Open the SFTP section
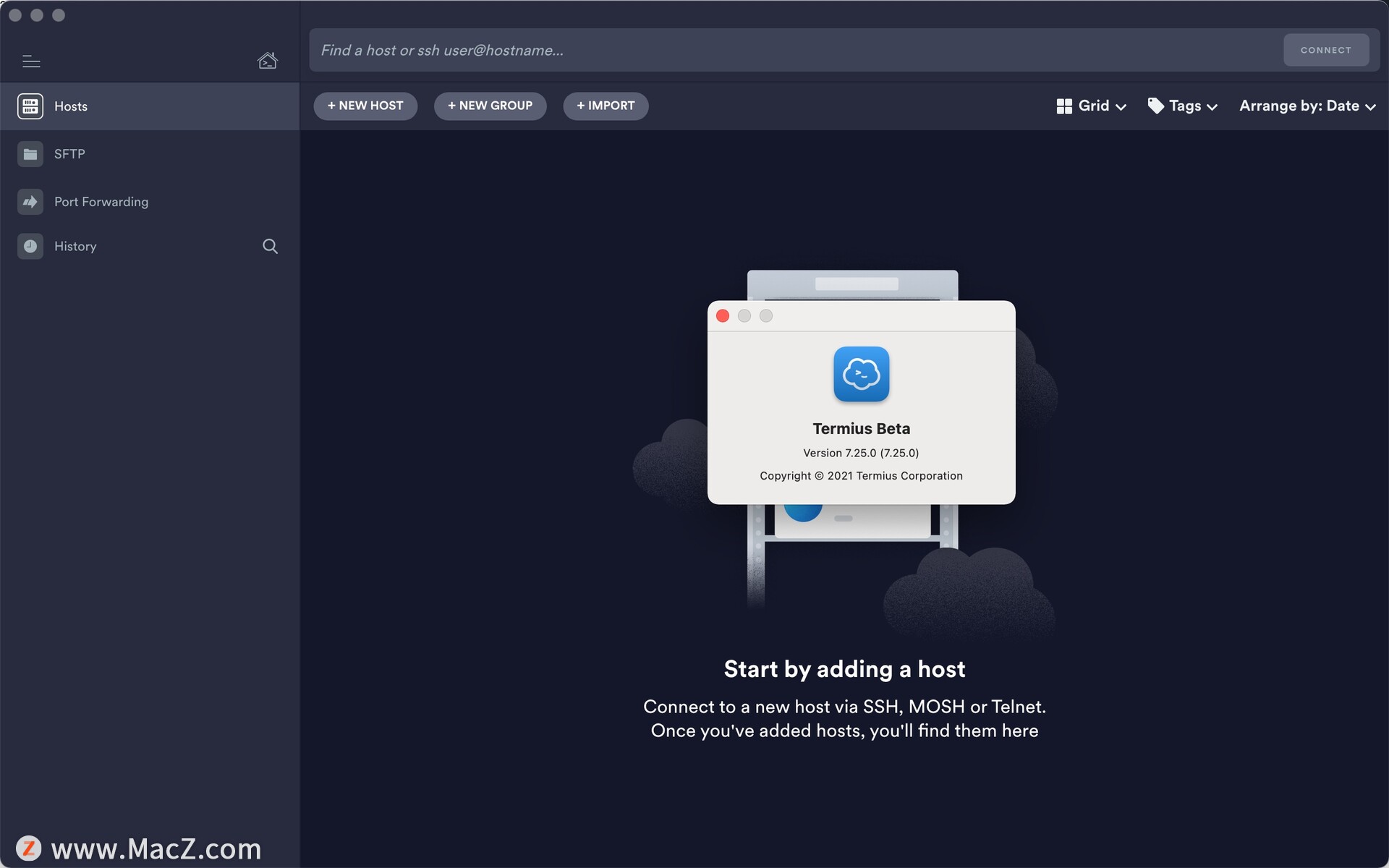Viewport: 1389px width, 868px height. (x=69, y=154)
